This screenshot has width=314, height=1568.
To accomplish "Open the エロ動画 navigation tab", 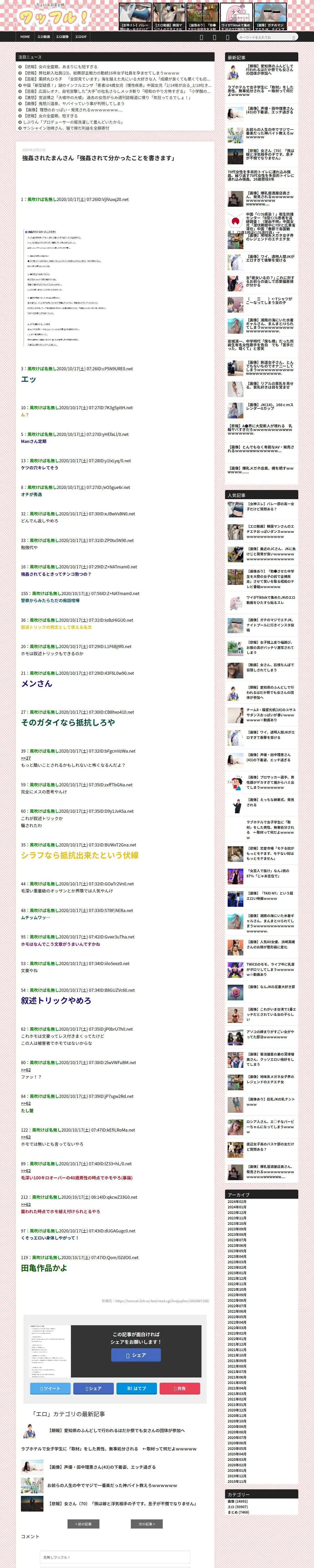I will [43, 37].
